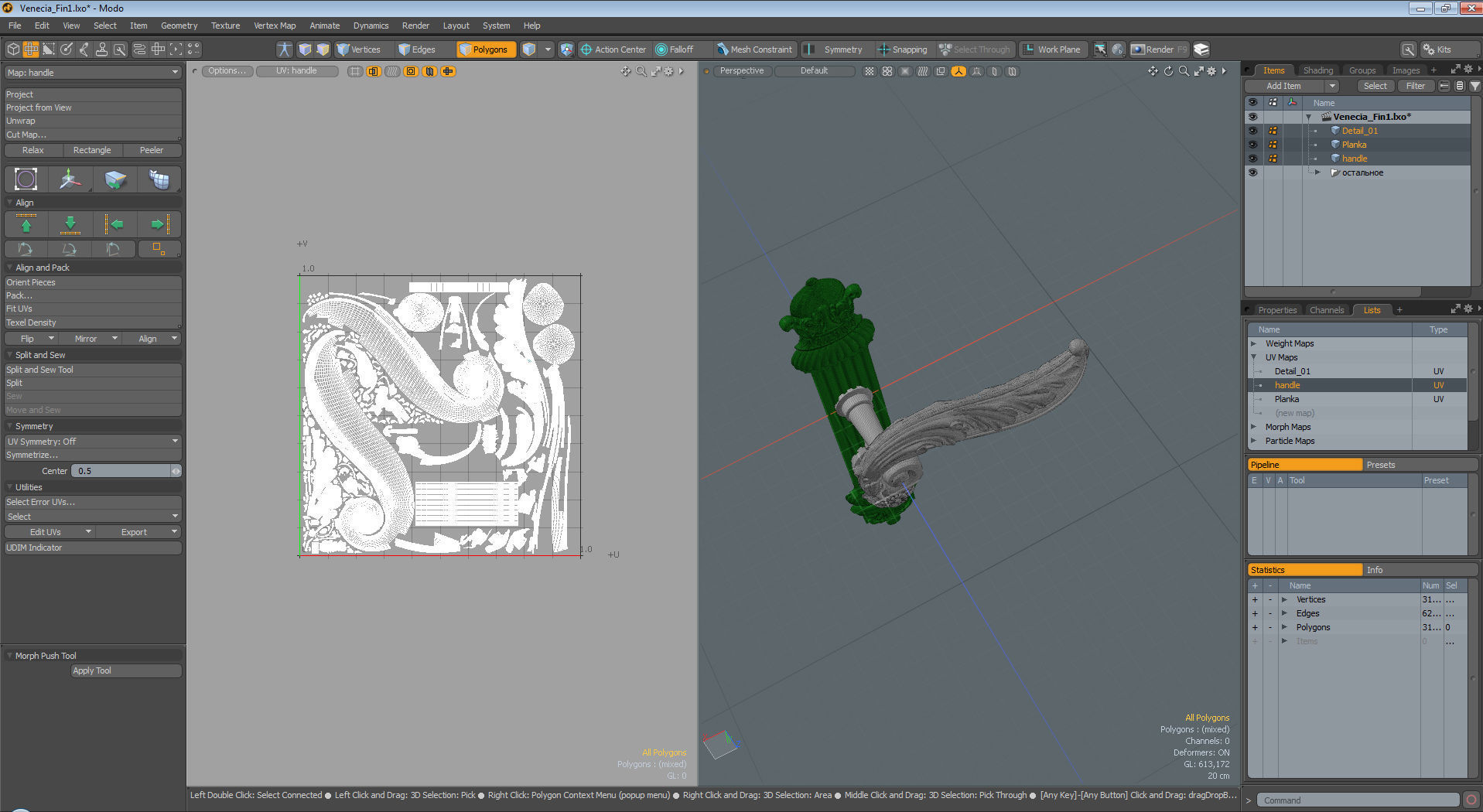Click the Unwrap button

tap(93, 121)
